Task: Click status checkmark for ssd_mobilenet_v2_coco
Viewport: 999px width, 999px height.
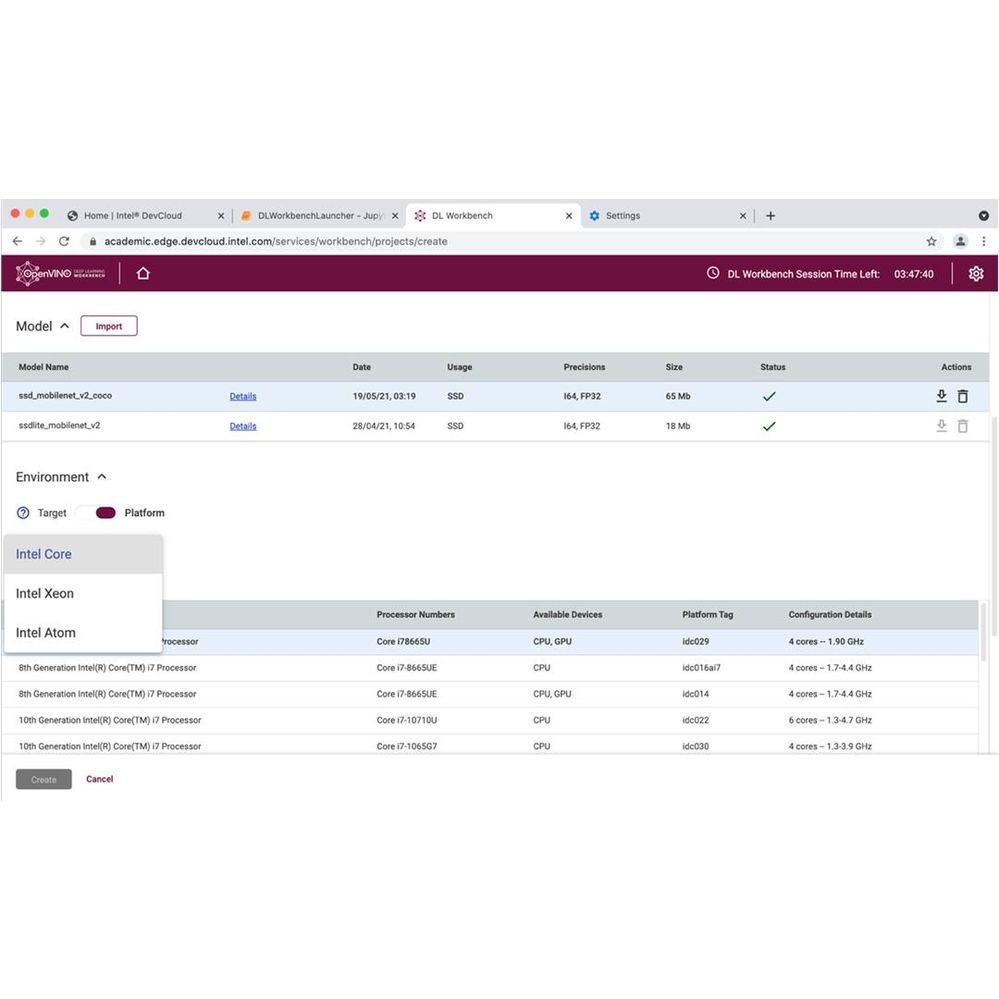Action: 769,396
